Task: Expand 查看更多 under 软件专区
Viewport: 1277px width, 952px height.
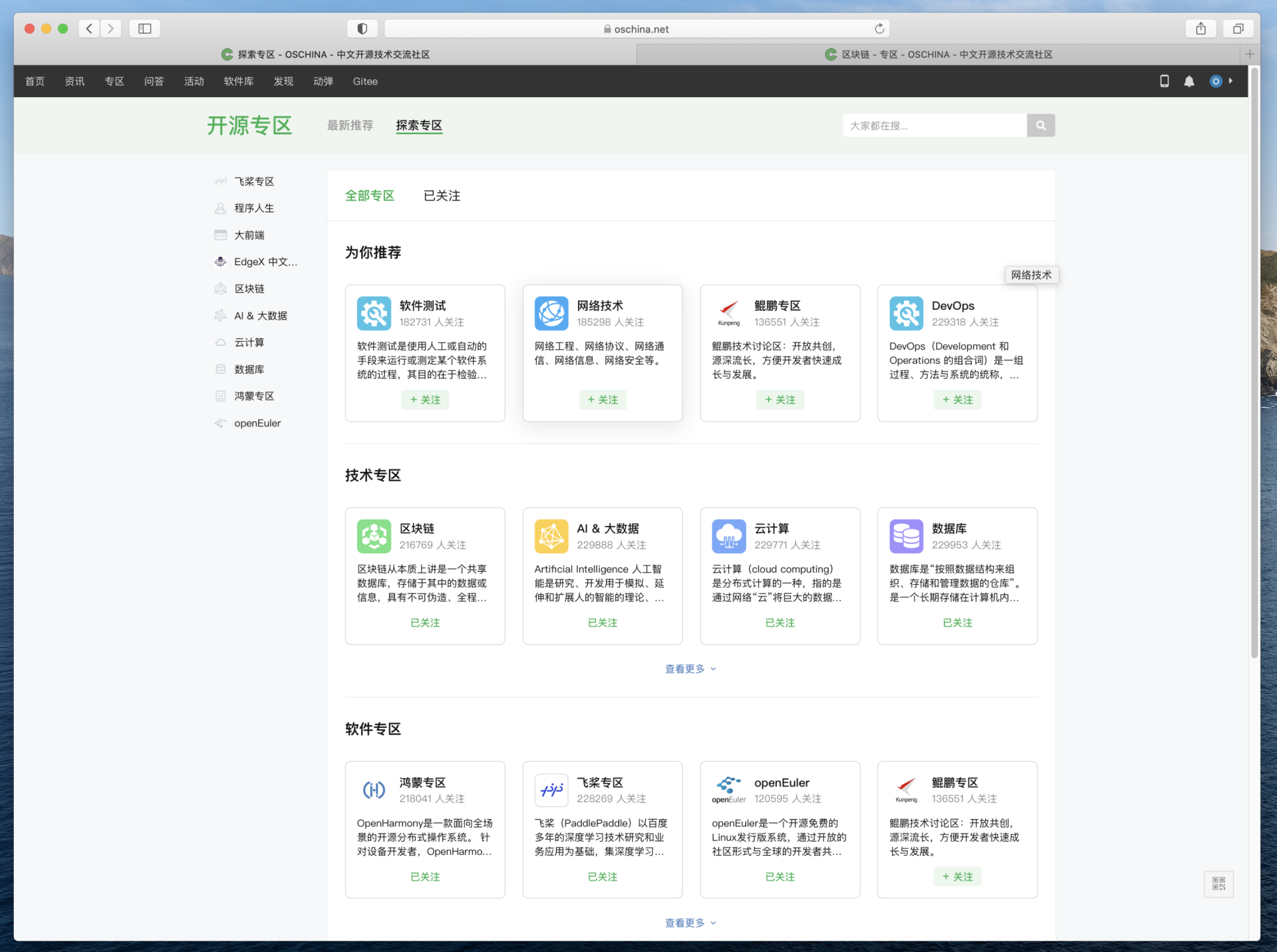Action: point(690,923)
